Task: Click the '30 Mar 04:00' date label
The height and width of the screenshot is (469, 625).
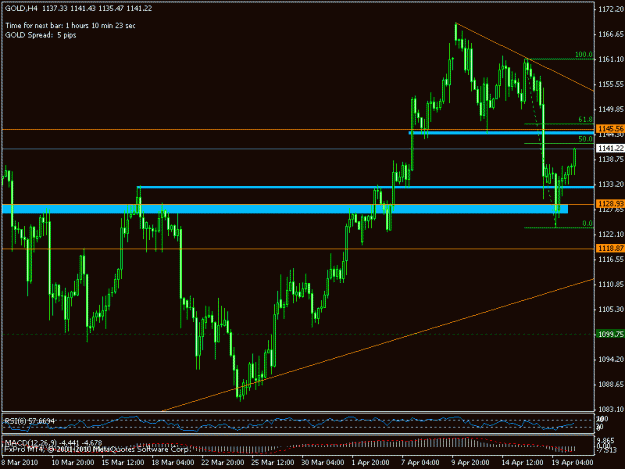Action: pos(322,463)
